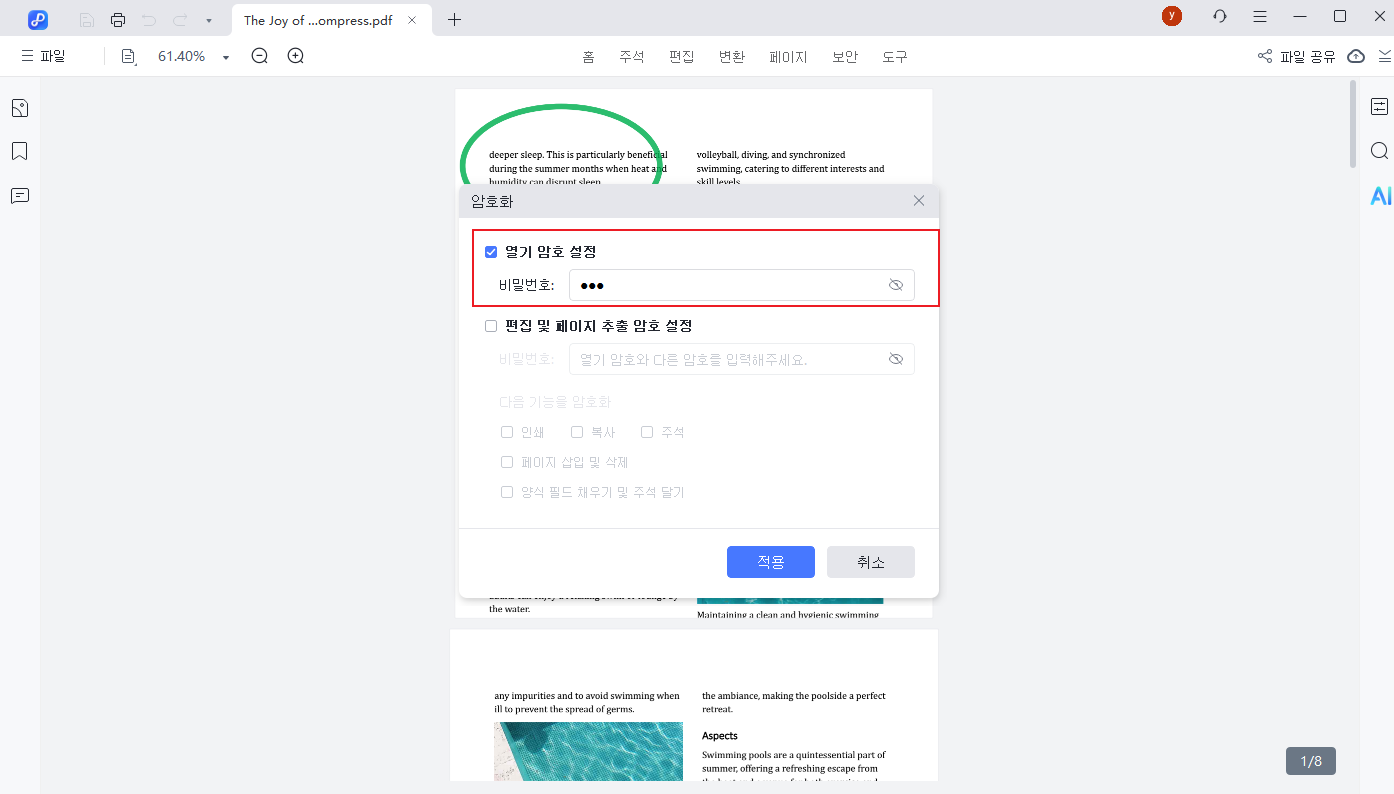Screen dimensions: 1394x794
Task: Cancel the dialog with 취소 button
Action: [870, 561]
